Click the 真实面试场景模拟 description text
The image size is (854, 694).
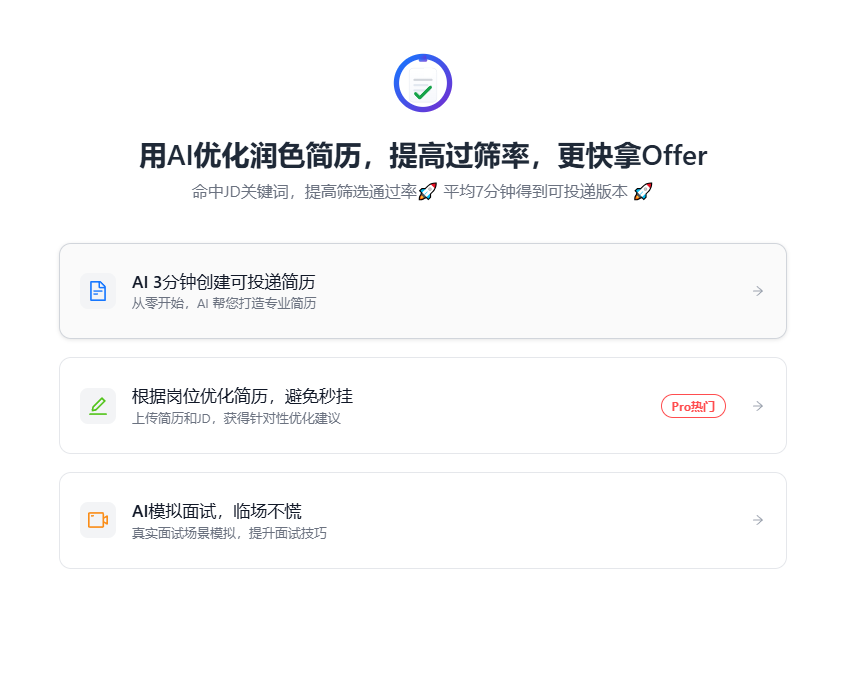pos(229,533)
